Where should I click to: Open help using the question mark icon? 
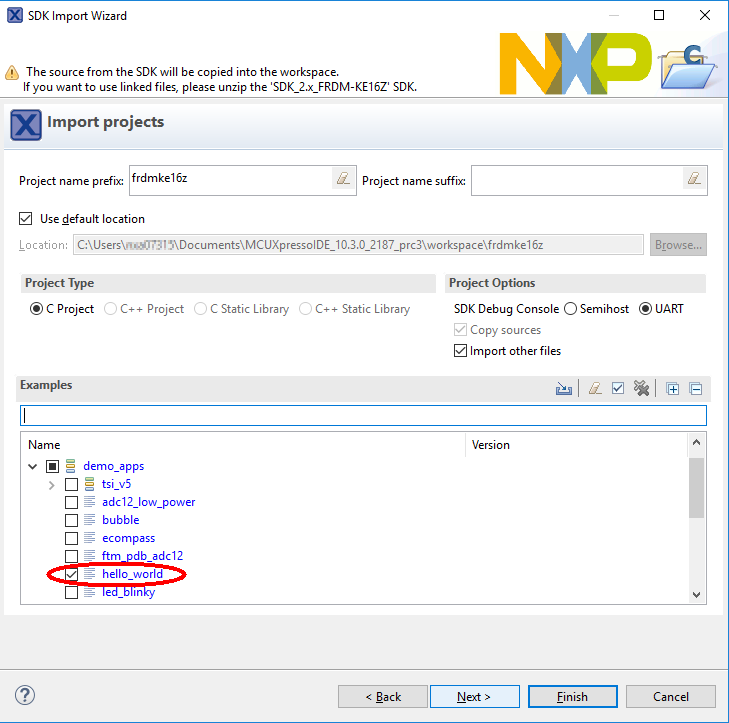point(26,696)
